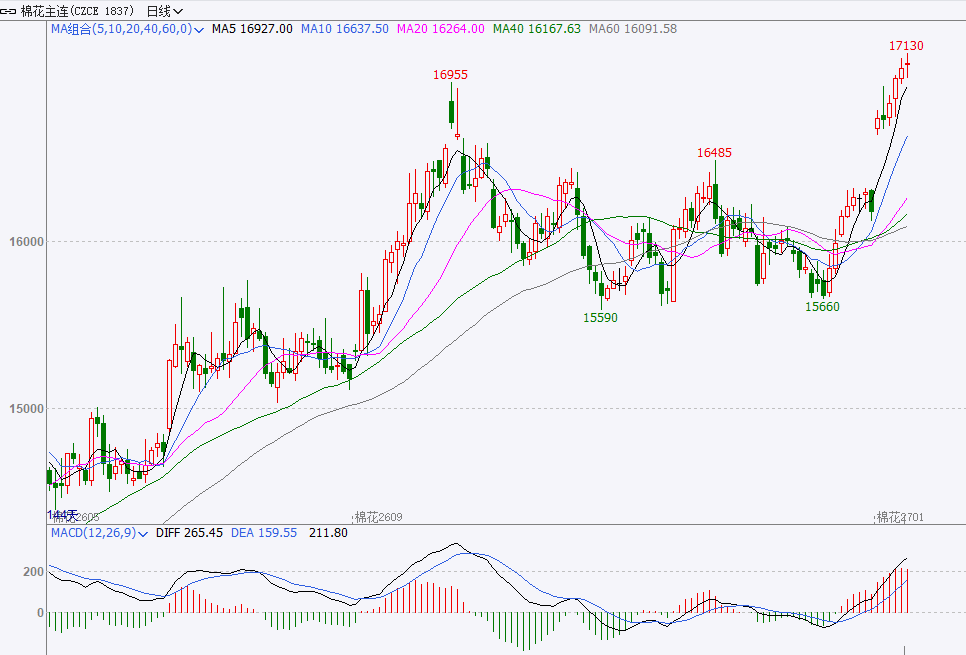Click the 16485 peak price label
The height and width of the screenshot is (655, 966).
pyautogui.click(x=715, y=153)
